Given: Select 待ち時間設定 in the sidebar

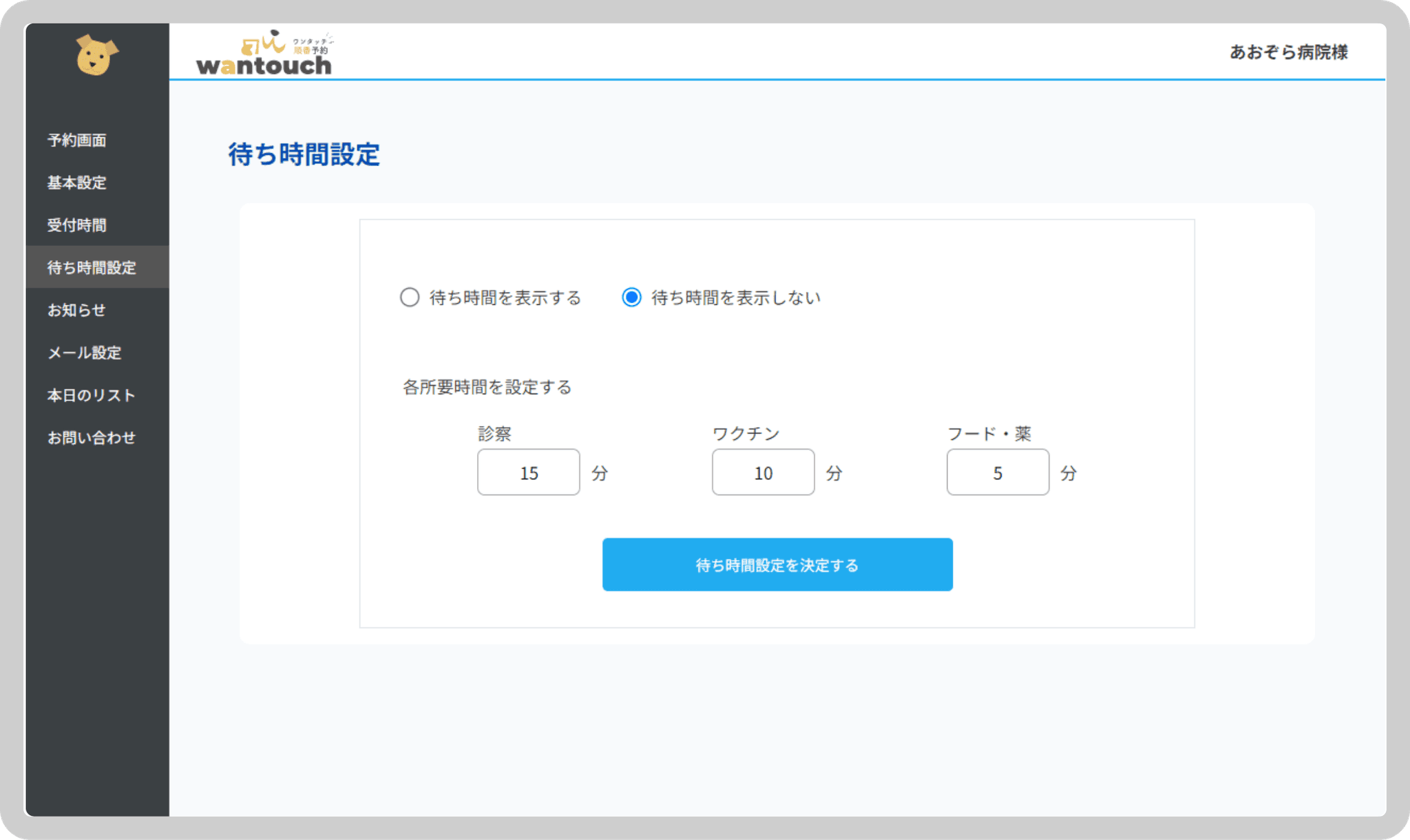Looking at the screenshot, I should [91, 268].
